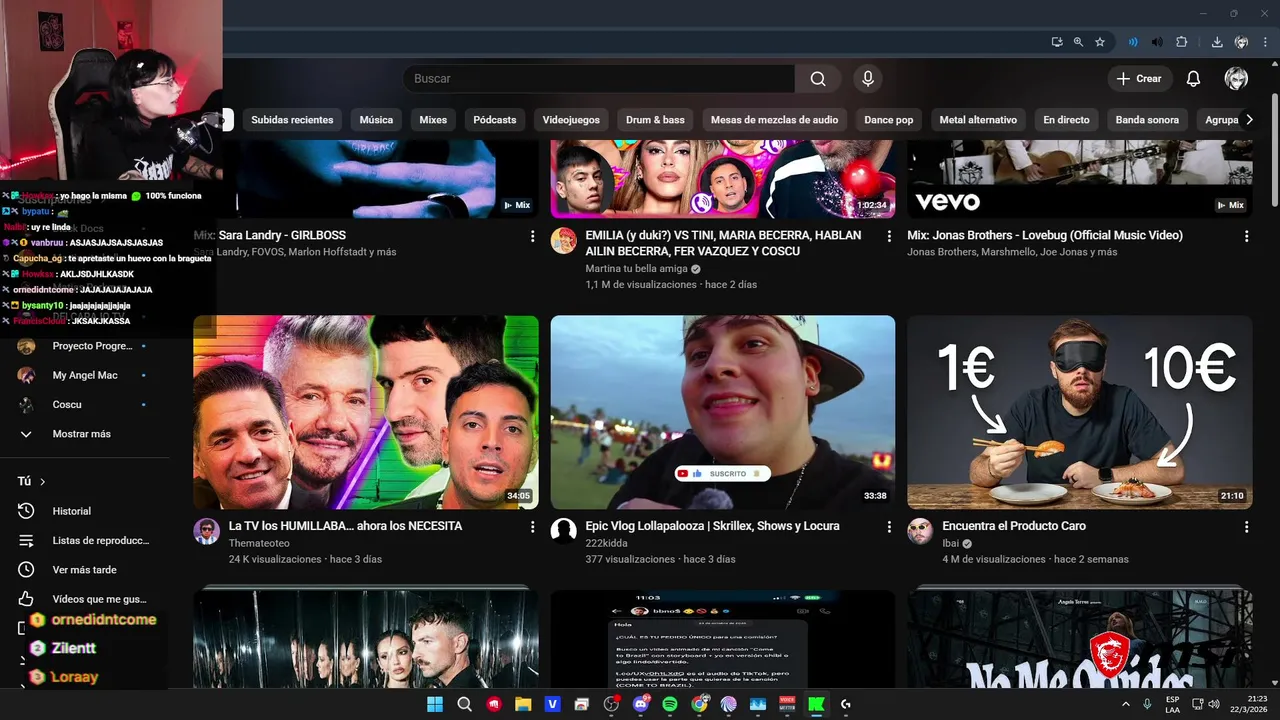Click the speaker volume extension icon
Image resolution: width=1280 pixels, height=720 pixels.
coord(1157,42)
